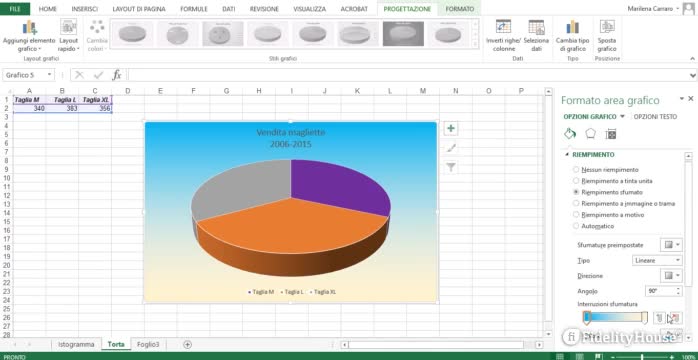
Task: Click the gradient stops color bar
Action: pyautogui.click(x=616, y=317)
